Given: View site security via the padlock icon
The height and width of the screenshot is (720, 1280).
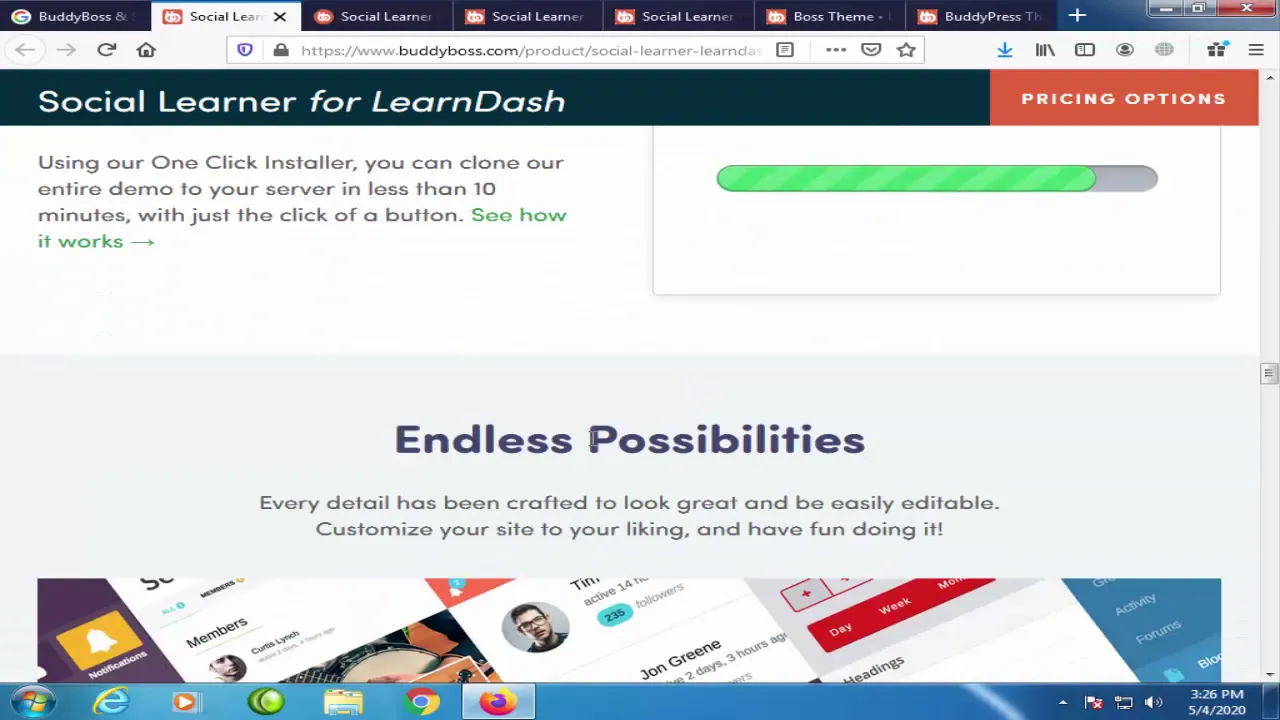Looking at the screenshot, I should [281, 50].
